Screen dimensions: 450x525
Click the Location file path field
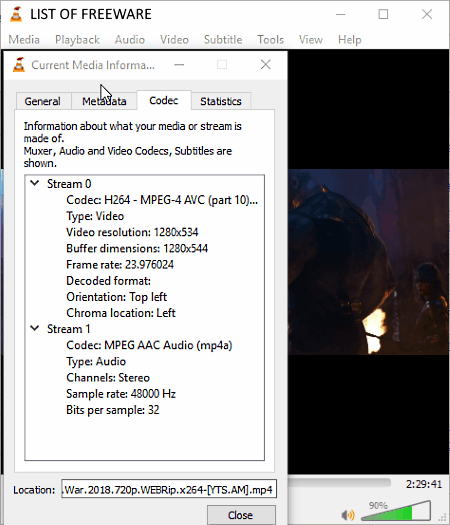tap(169, 490)
